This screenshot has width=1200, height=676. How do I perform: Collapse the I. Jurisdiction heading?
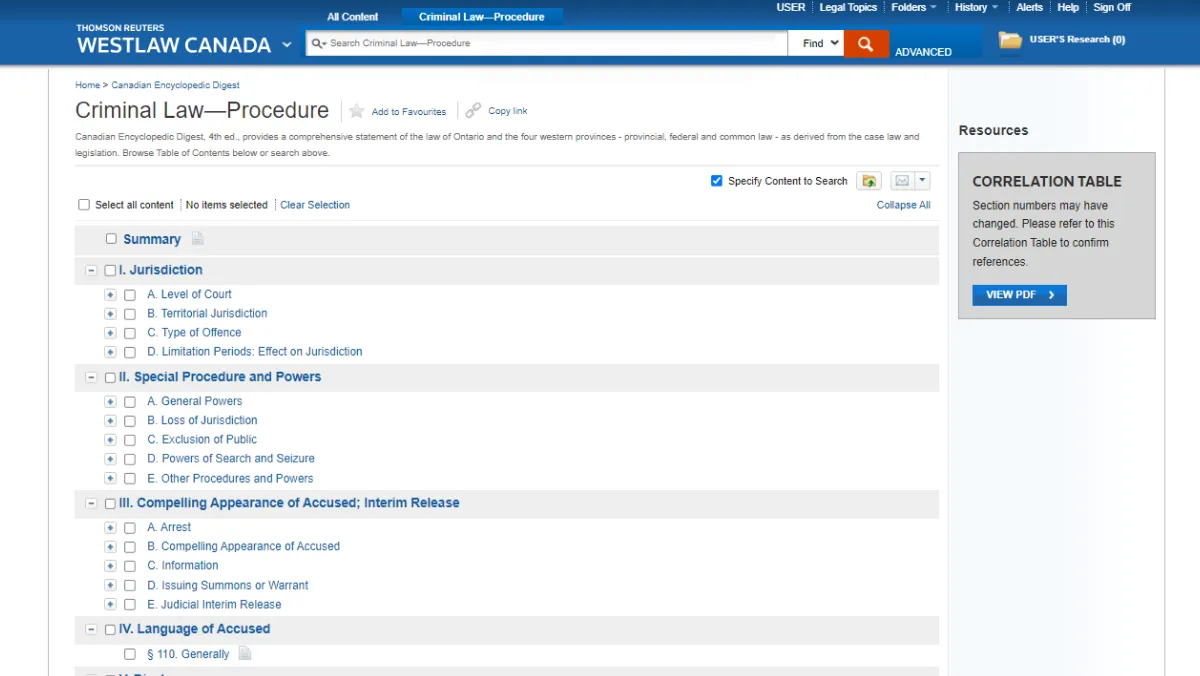92,270
